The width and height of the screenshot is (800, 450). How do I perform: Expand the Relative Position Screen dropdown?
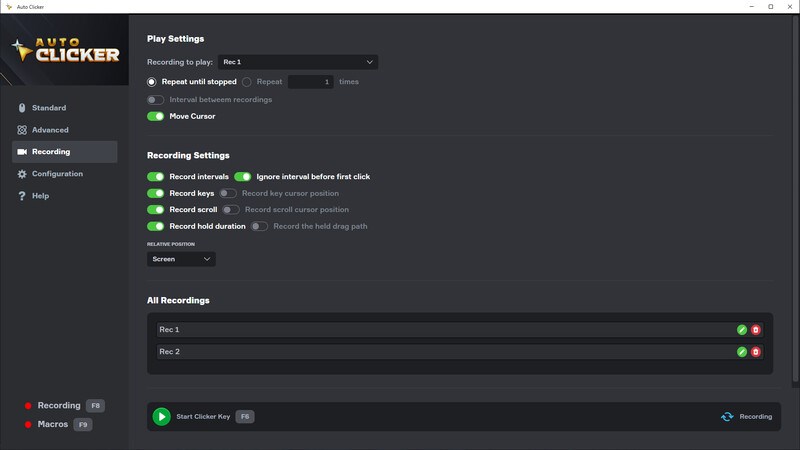point(181,259)
